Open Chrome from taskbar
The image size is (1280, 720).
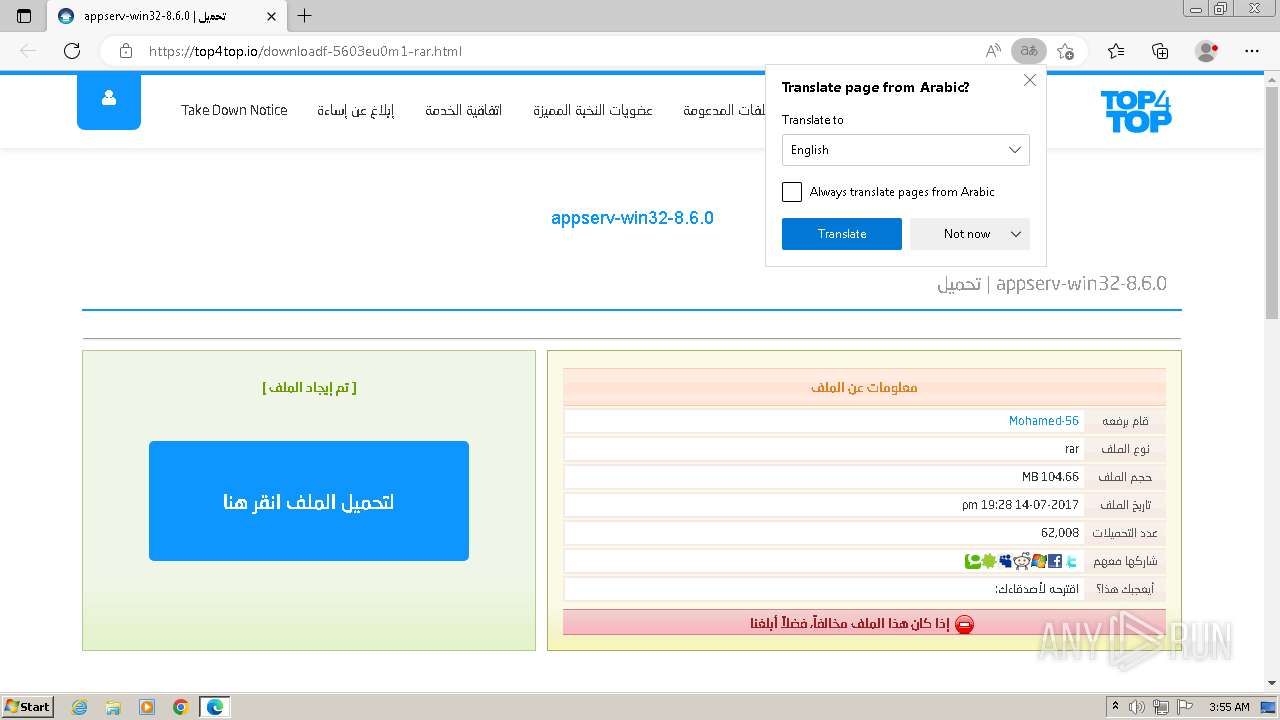pyautogui.click(x=181, y=707)
